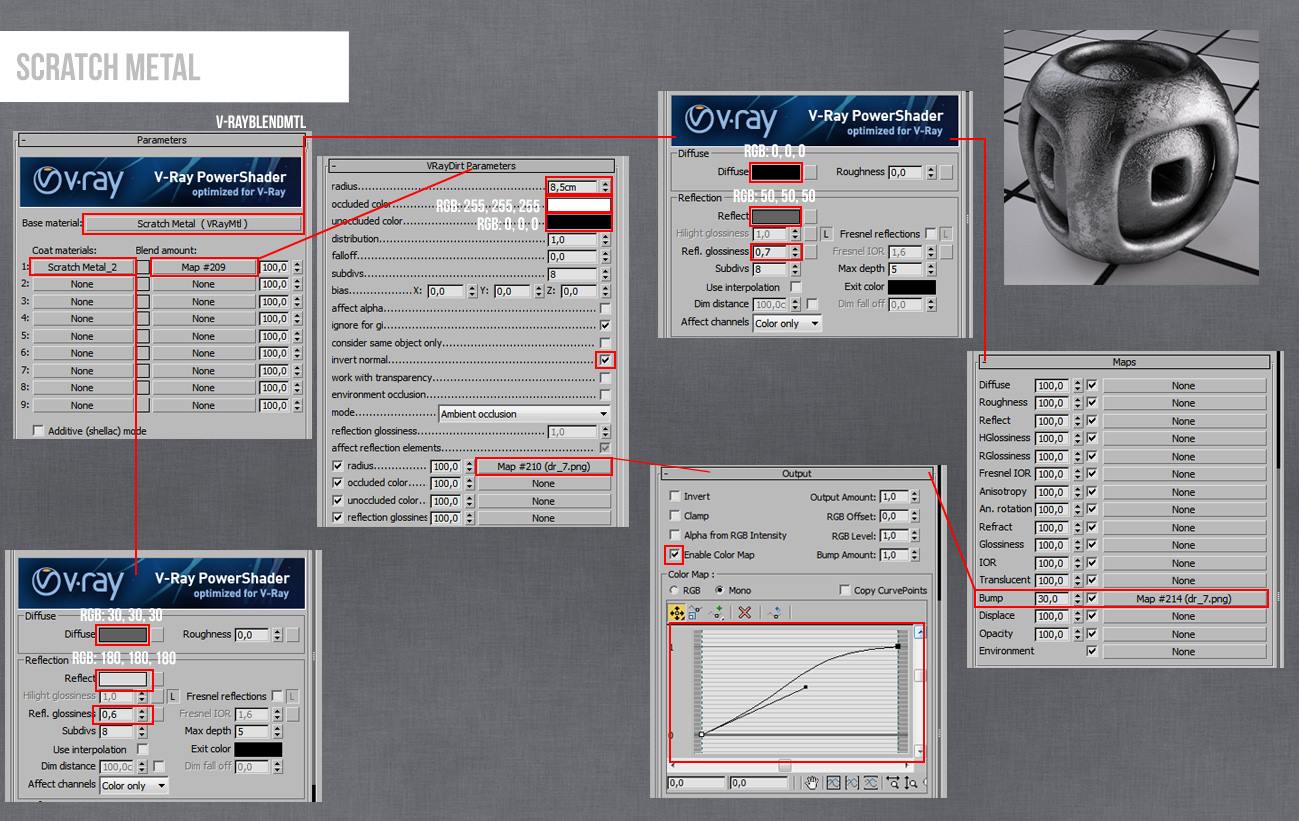Toggle the Bump map enable checkbox
This screenshot has height=821, width=1299.
coord(1092,599)
